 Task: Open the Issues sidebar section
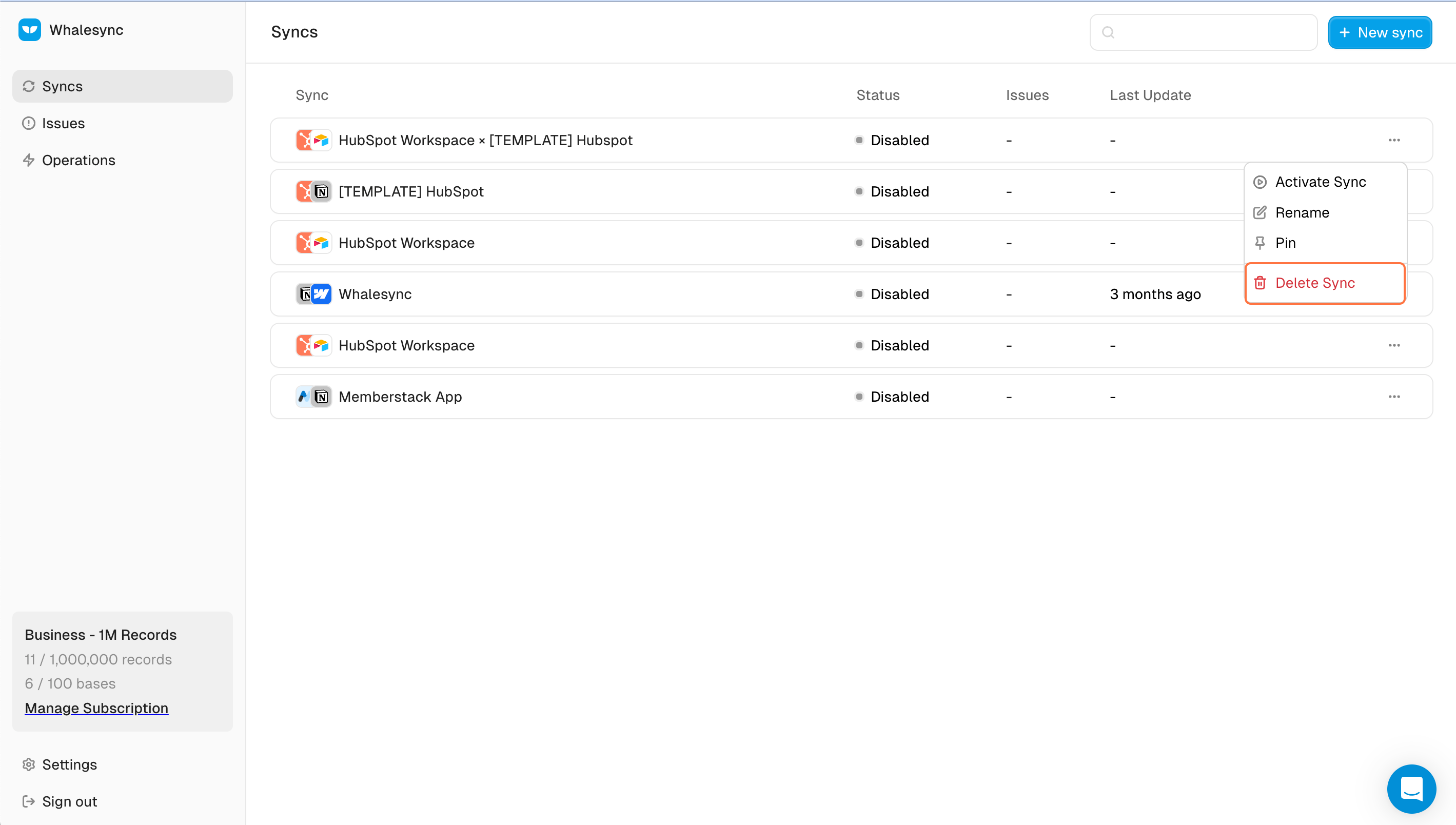point(63,124)
